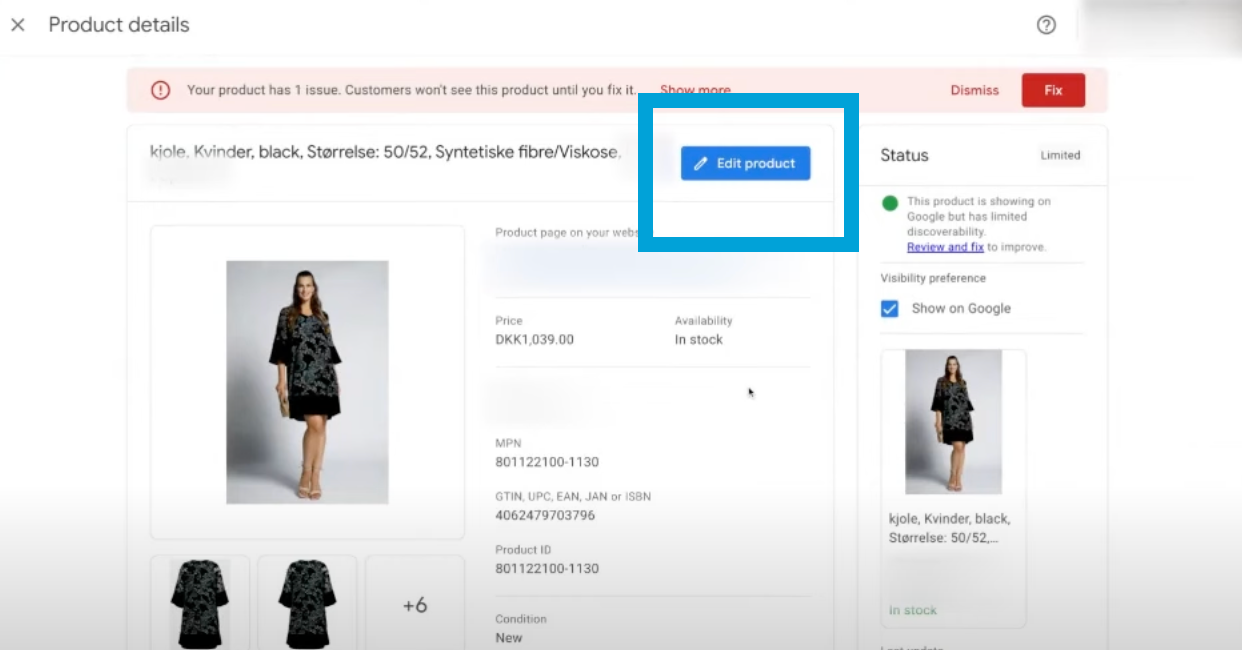Close Product details with the X icon
1242x650 pixels.
[x=17, y=25]
